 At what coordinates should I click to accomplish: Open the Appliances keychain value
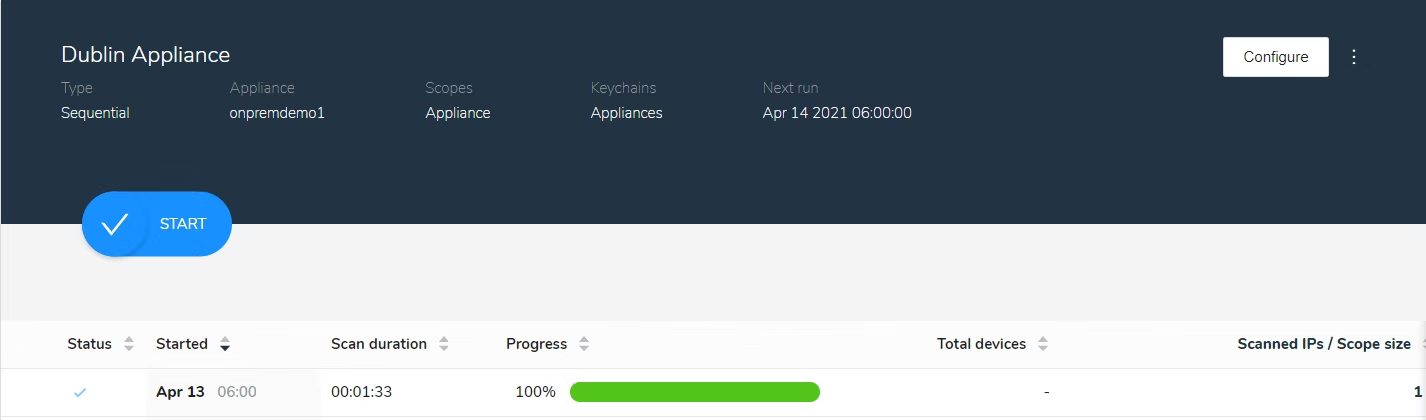(x=627, y=113)
